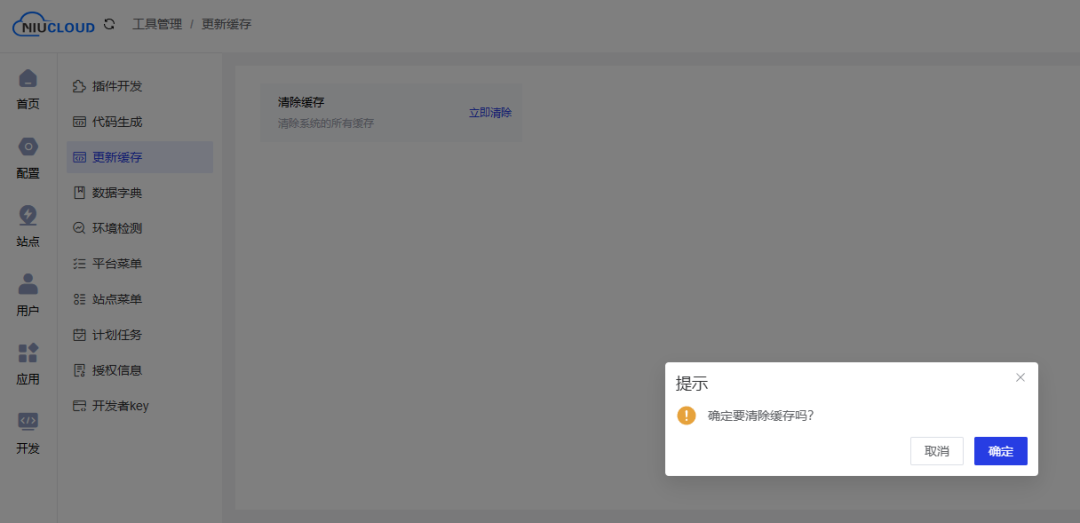Open the 应用 apps grid icon
Image resolution: width=1080 pixels, height=523 pixels.
28,353
